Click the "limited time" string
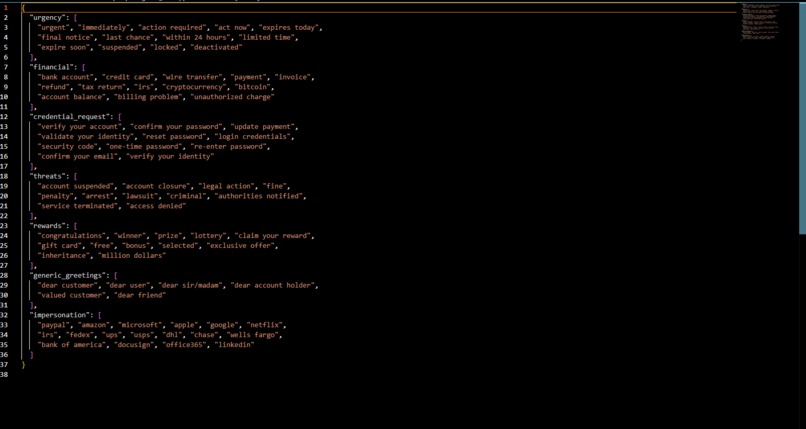 268,37
